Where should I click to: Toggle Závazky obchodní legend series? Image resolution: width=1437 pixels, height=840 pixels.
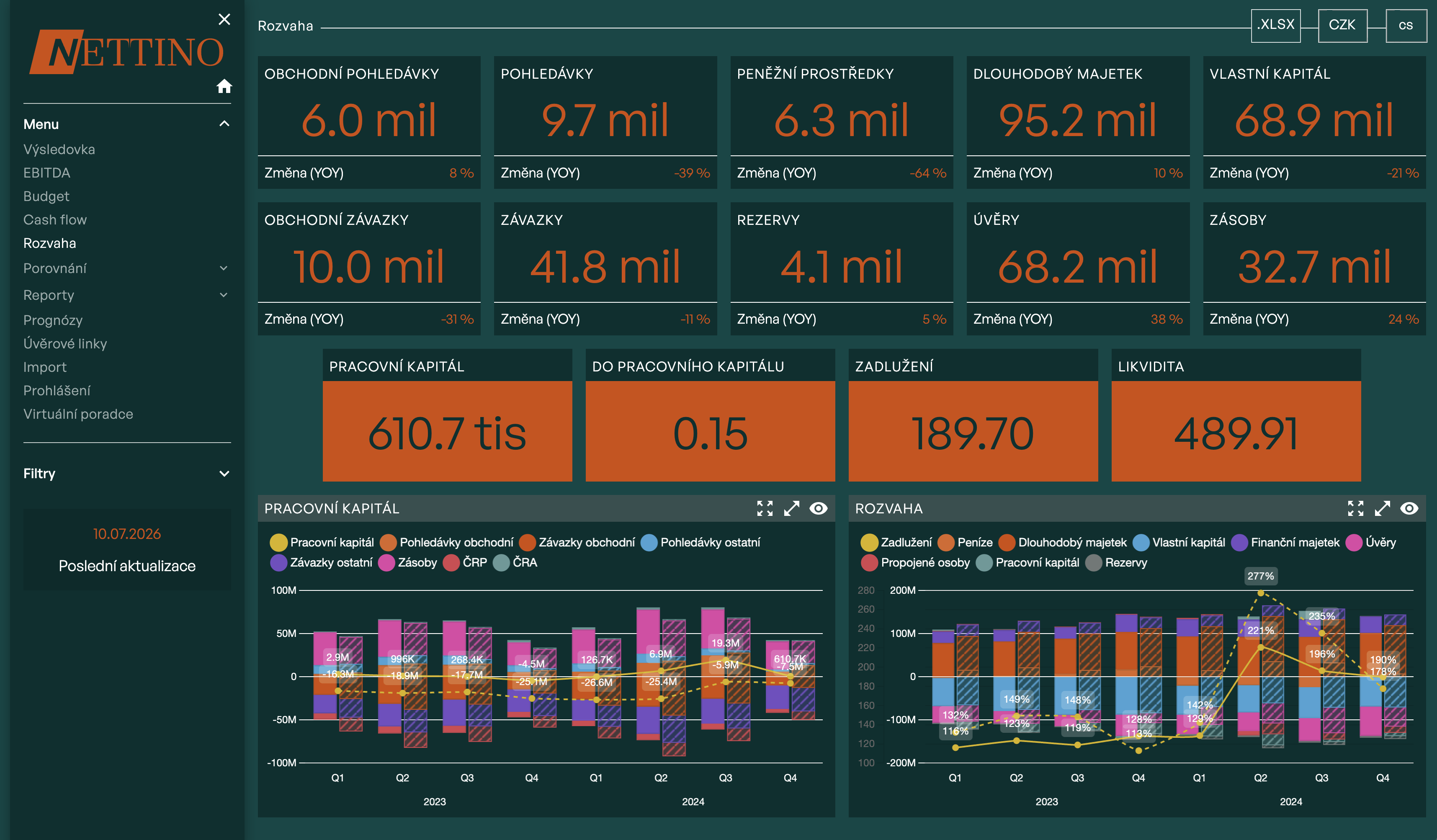click(577, 542)
